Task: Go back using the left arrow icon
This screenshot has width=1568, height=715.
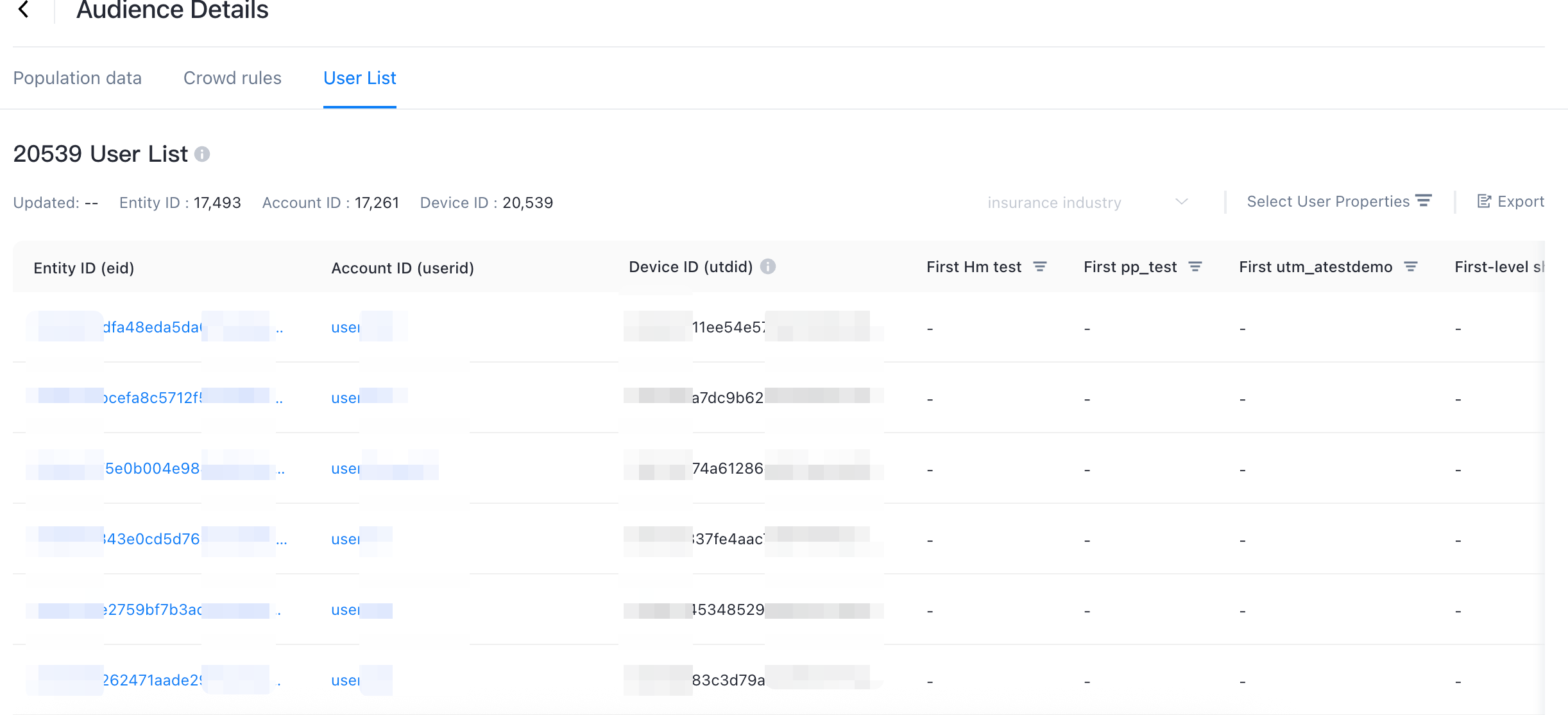Action: coord(24,9)
